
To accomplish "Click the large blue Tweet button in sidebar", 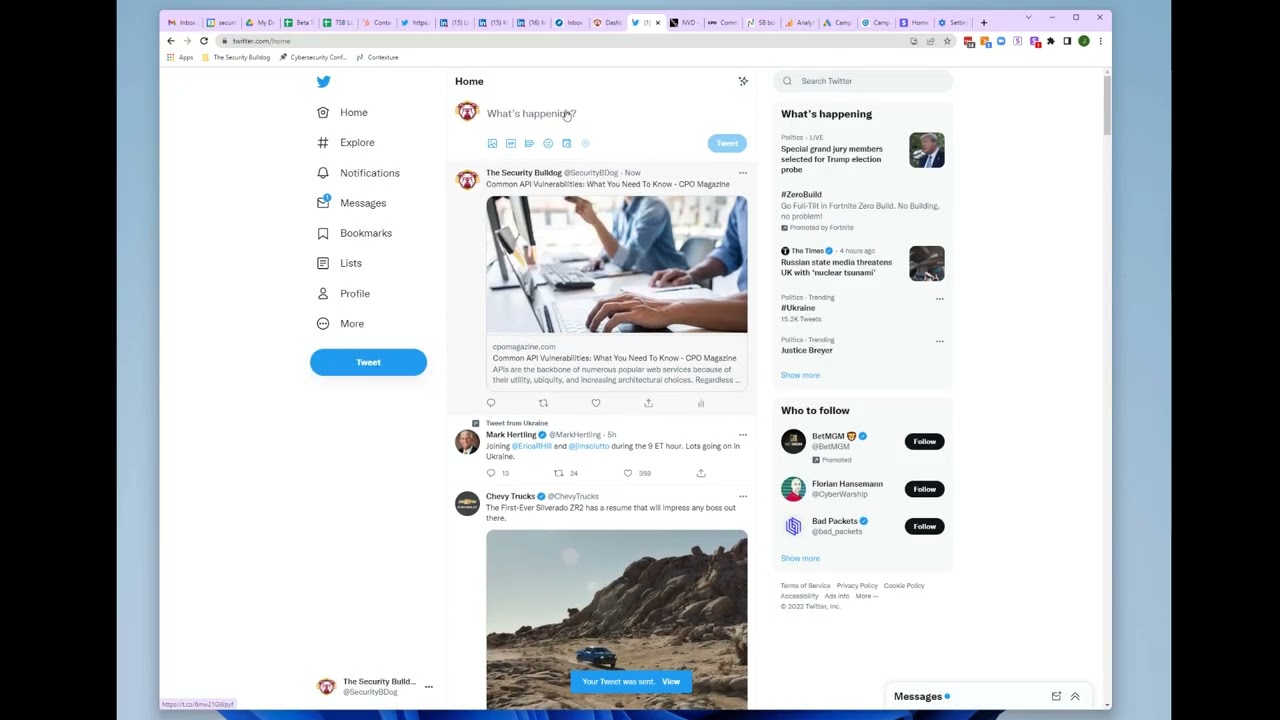I will coord(368,362).
